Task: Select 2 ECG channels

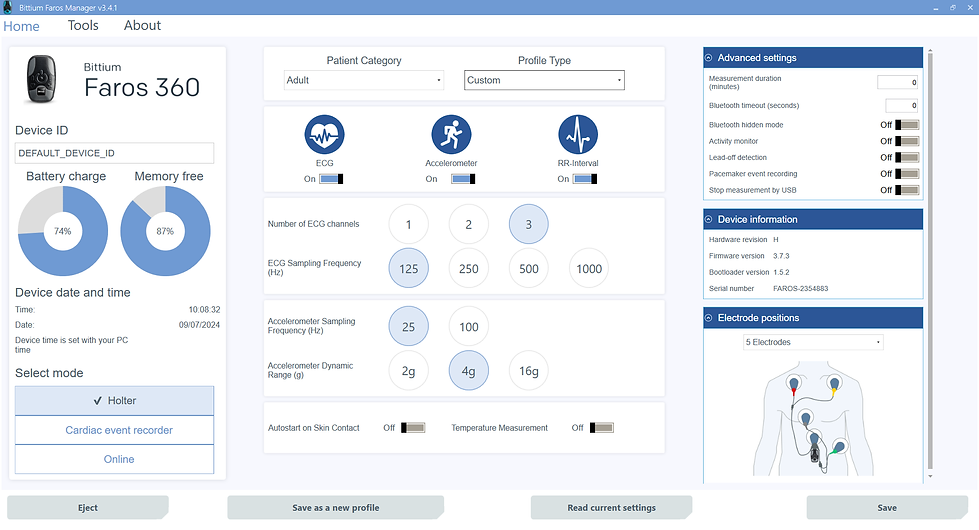Action: click(x=468, y=224)
